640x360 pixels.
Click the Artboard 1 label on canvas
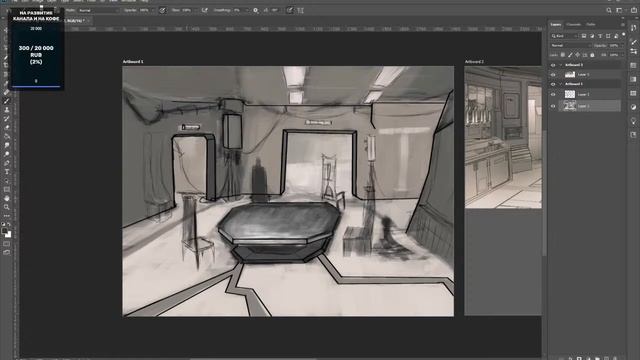coord(133,62)
